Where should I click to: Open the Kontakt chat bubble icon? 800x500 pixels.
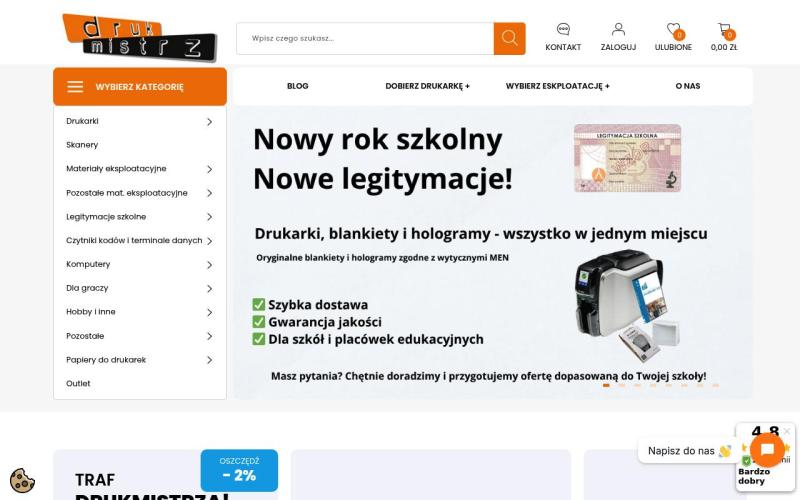click(563, 29)
